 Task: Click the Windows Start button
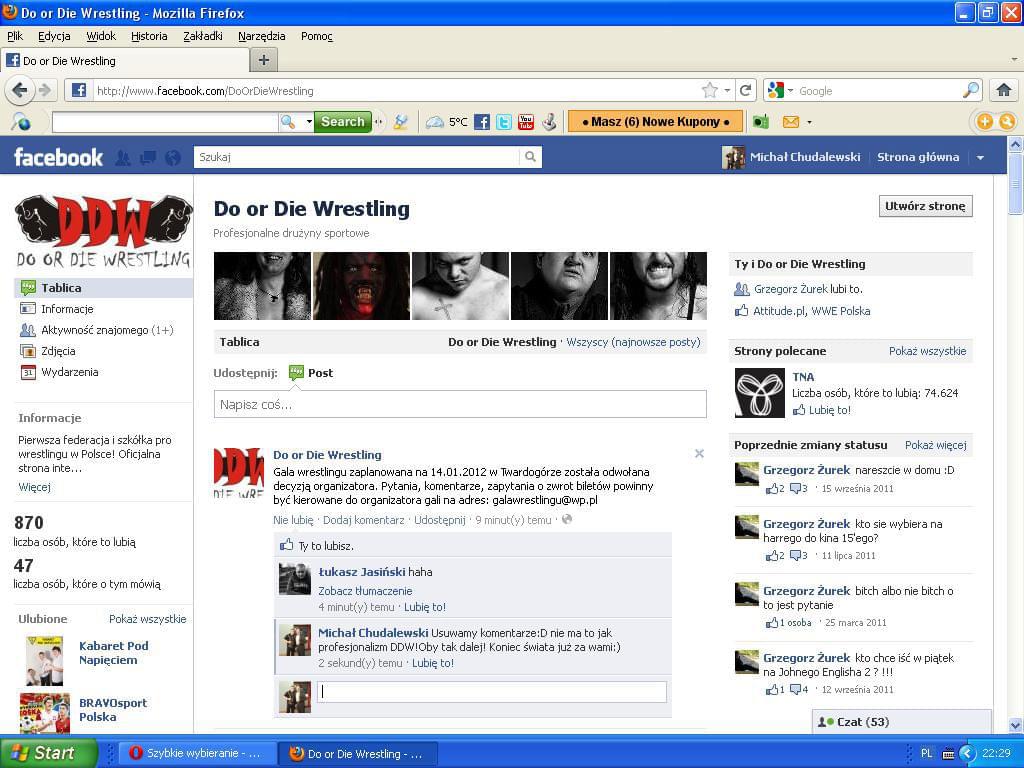(48, 753)
